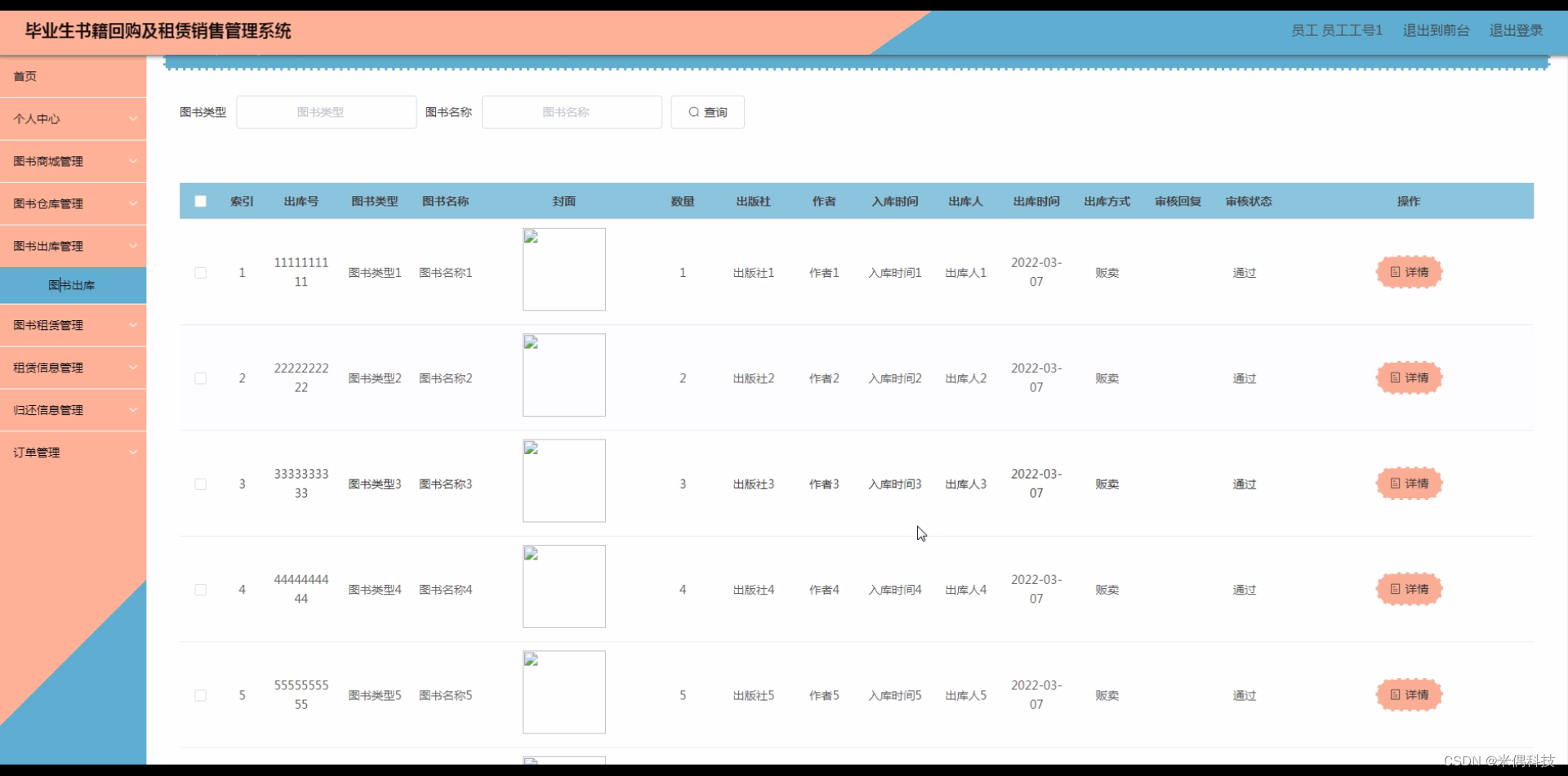The image size is (1568, 776).
Task: Click the 退出登录 link
Action: 1516,30
